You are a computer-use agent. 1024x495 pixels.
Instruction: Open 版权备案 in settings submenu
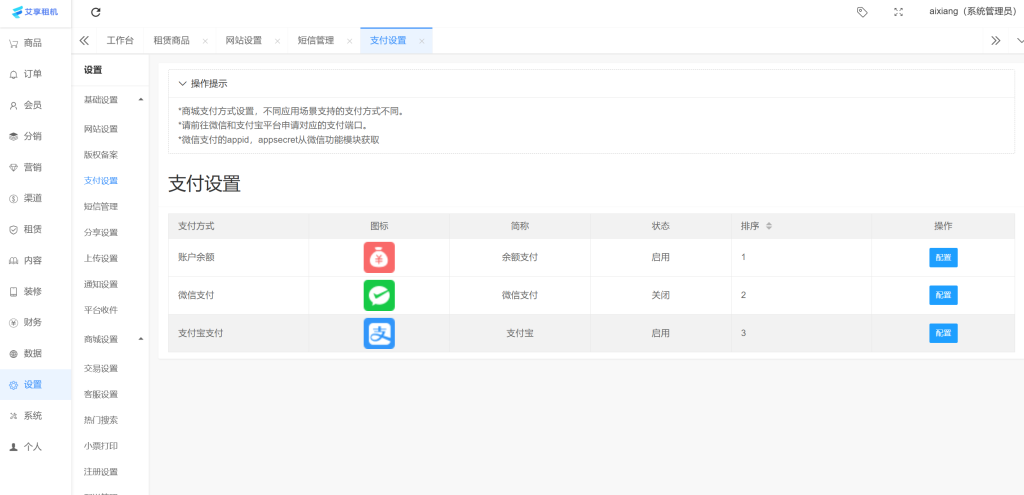click(101, 155)
